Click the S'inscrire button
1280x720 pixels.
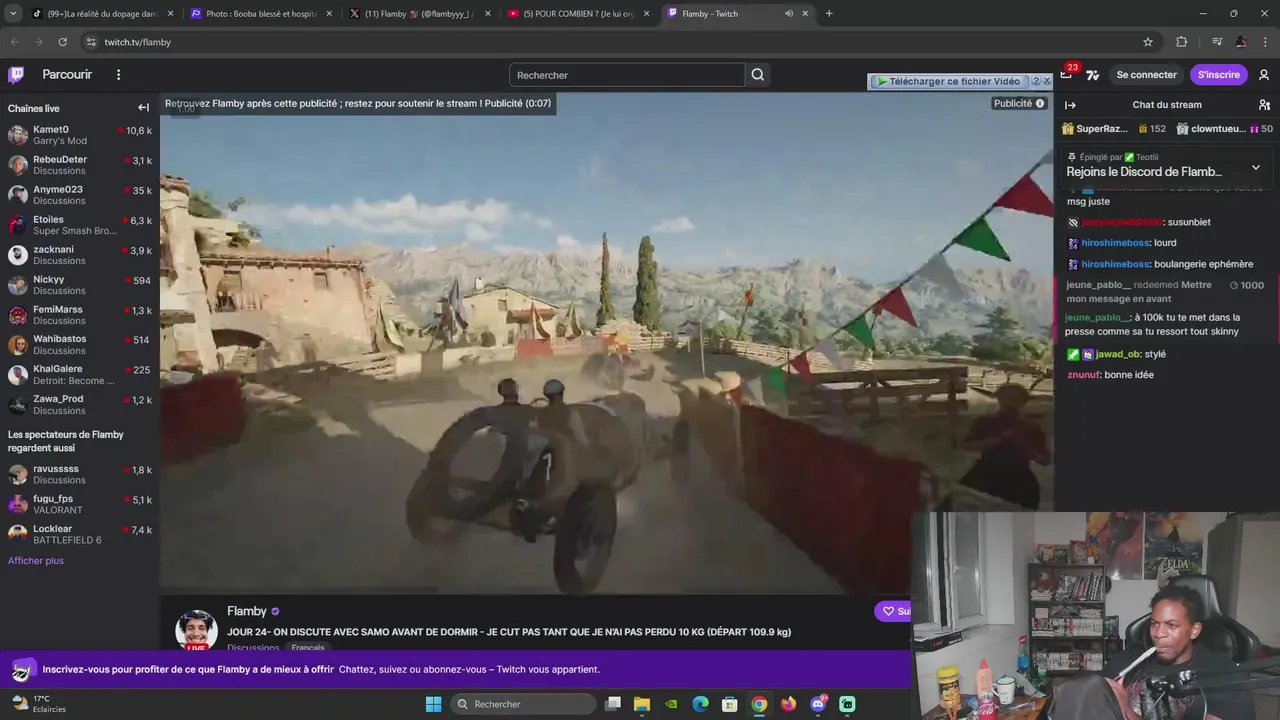point(1218,75)
